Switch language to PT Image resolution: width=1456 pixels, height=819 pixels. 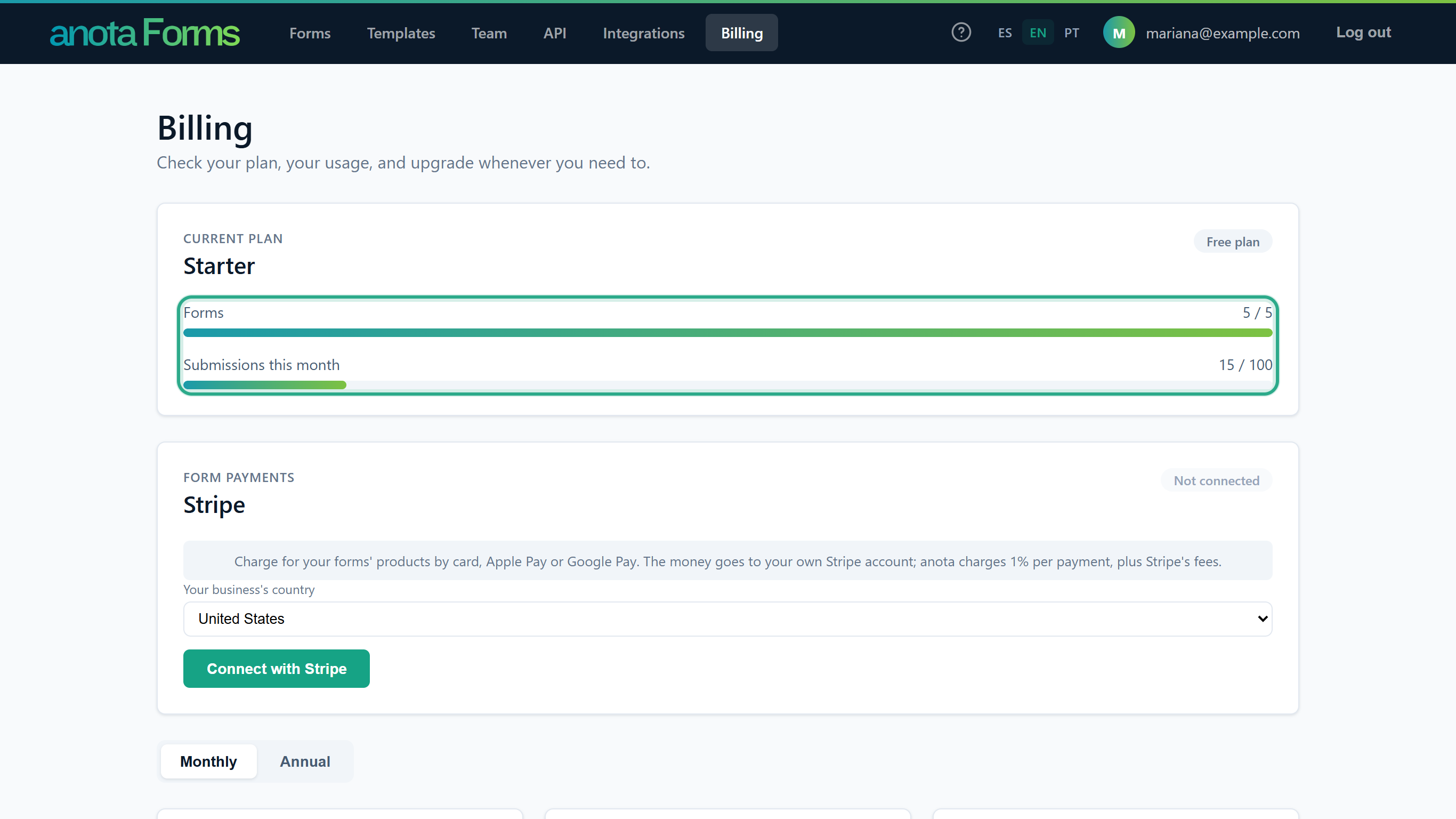[1071, 33]
